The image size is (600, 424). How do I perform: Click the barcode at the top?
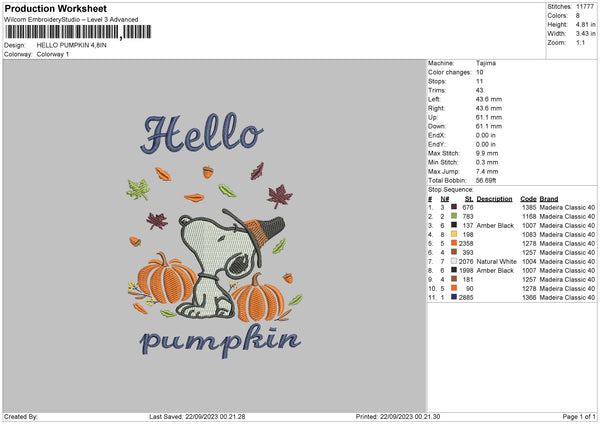pyautogui.click(x=78, y=32)
